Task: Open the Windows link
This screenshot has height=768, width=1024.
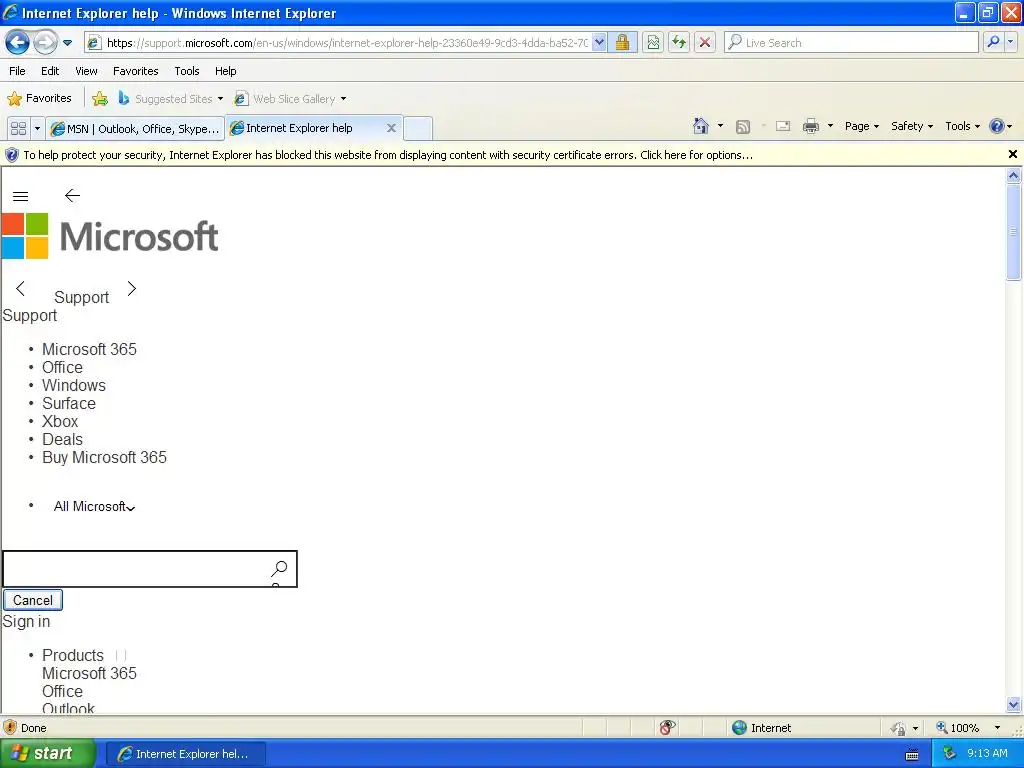Action: pyautogui.click(x=74, y=385)
